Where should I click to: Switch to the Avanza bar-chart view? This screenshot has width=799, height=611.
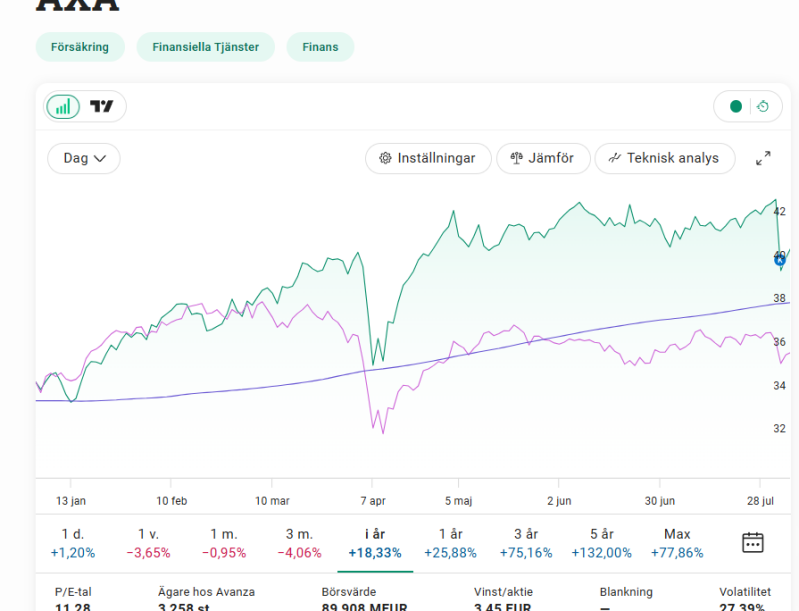(63, 107)
